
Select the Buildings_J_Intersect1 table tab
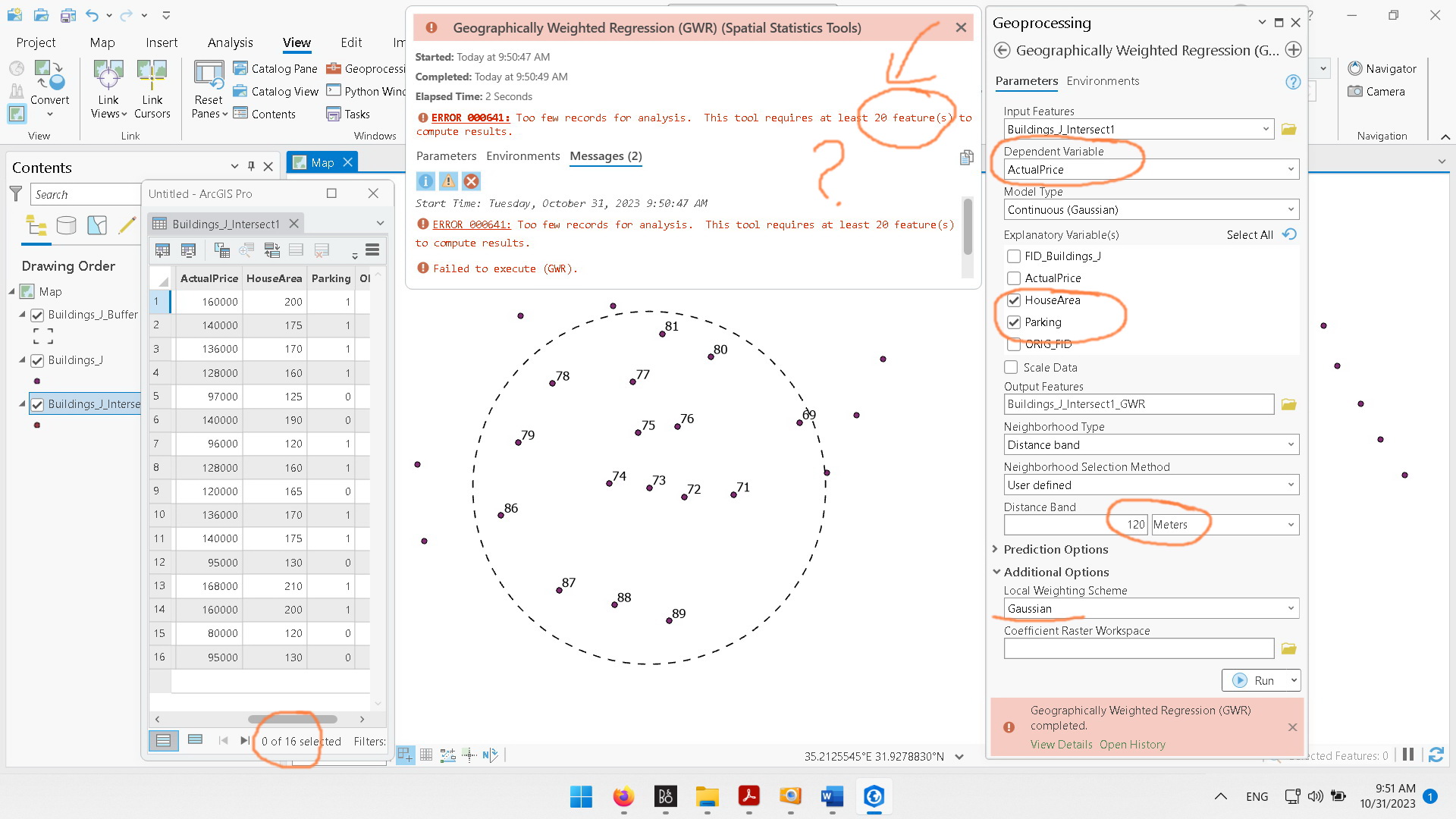(226, 224)
